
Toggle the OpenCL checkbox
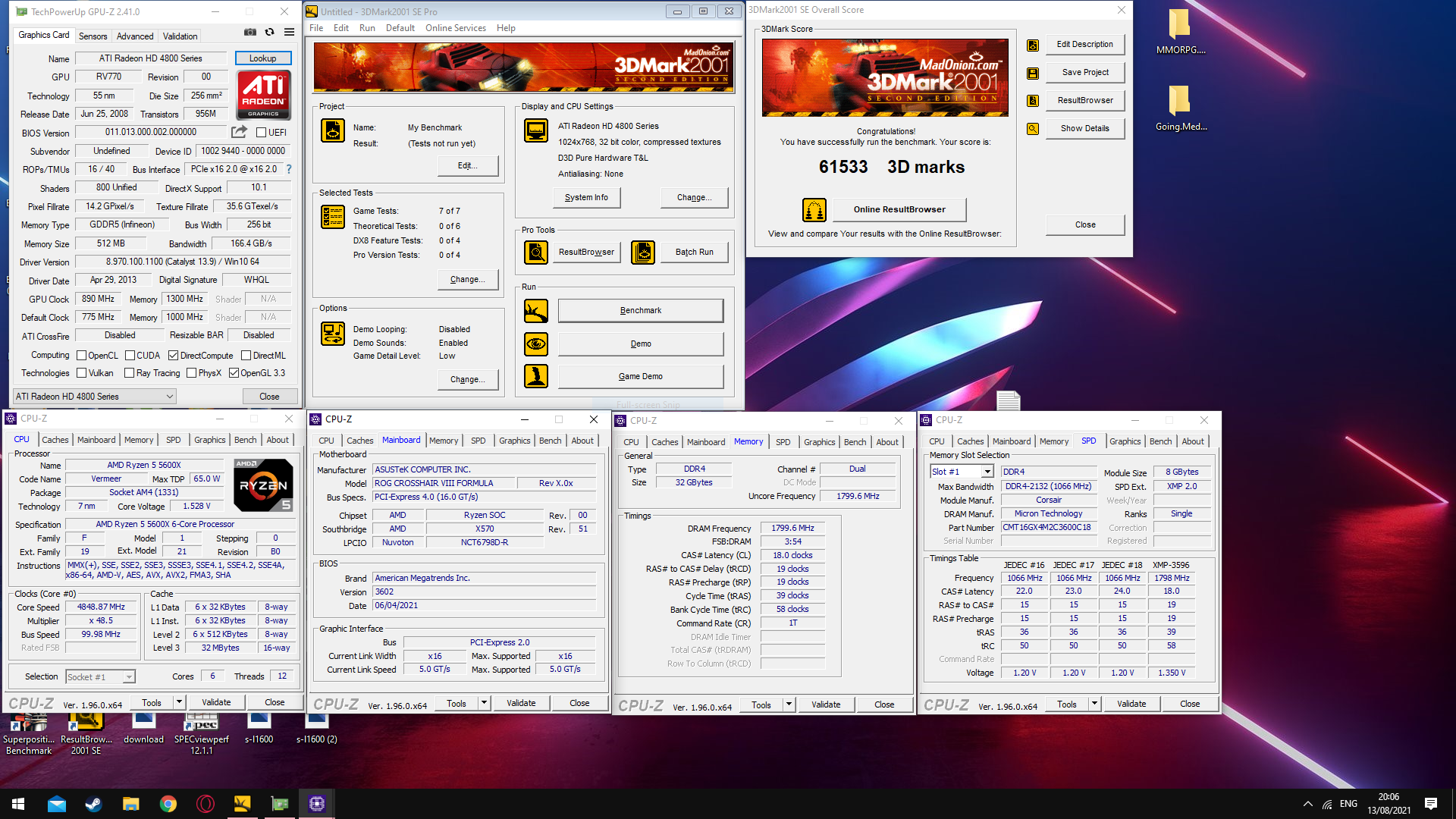(x=81, y=356)
